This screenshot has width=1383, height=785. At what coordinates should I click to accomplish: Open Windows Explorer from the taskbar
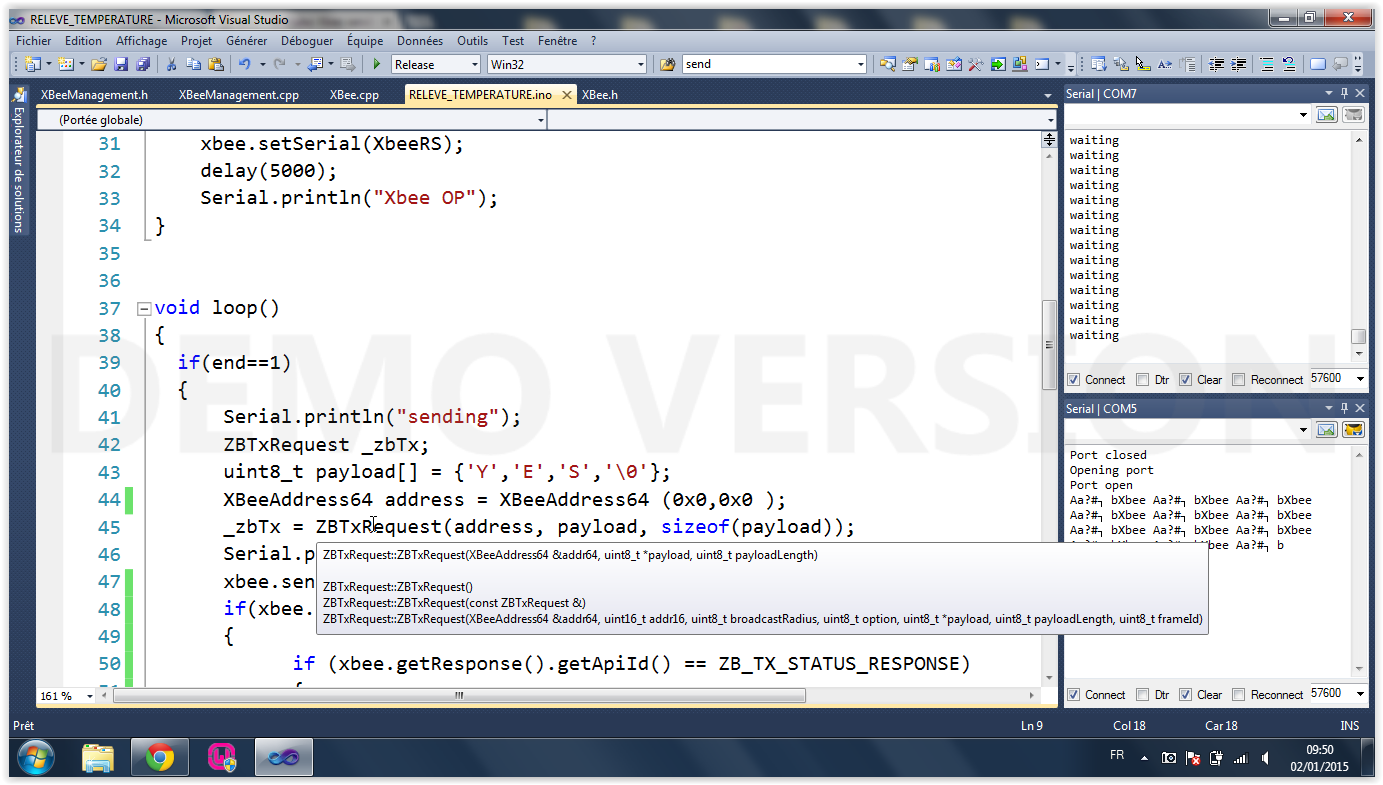(98, 759)
